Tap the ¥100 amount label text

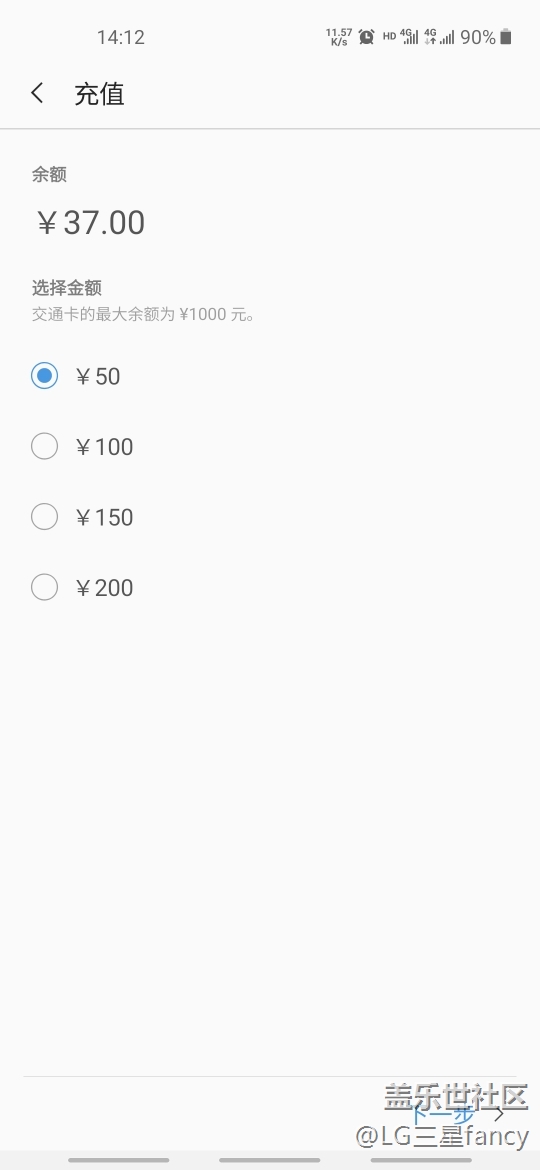[x=104, y=447]
